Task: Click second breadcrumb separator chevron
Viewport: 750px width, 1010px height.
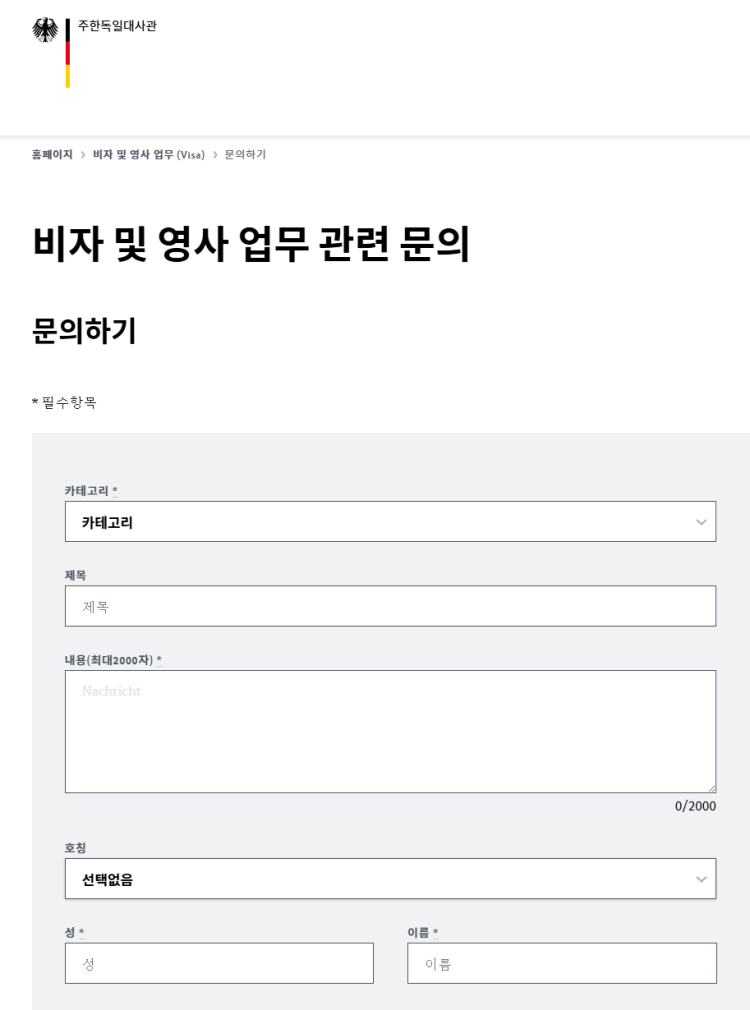Action: tap(215, 155)
